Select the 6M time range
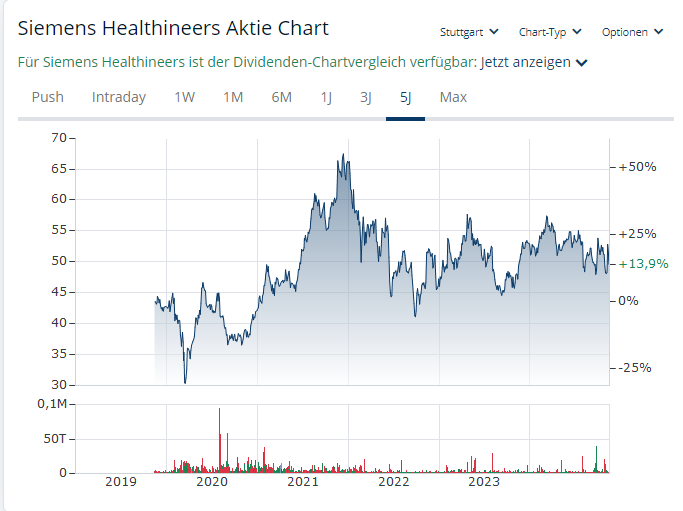Viewport: 683px width, 511px height. pyautogui.click(x=281, y=97)
